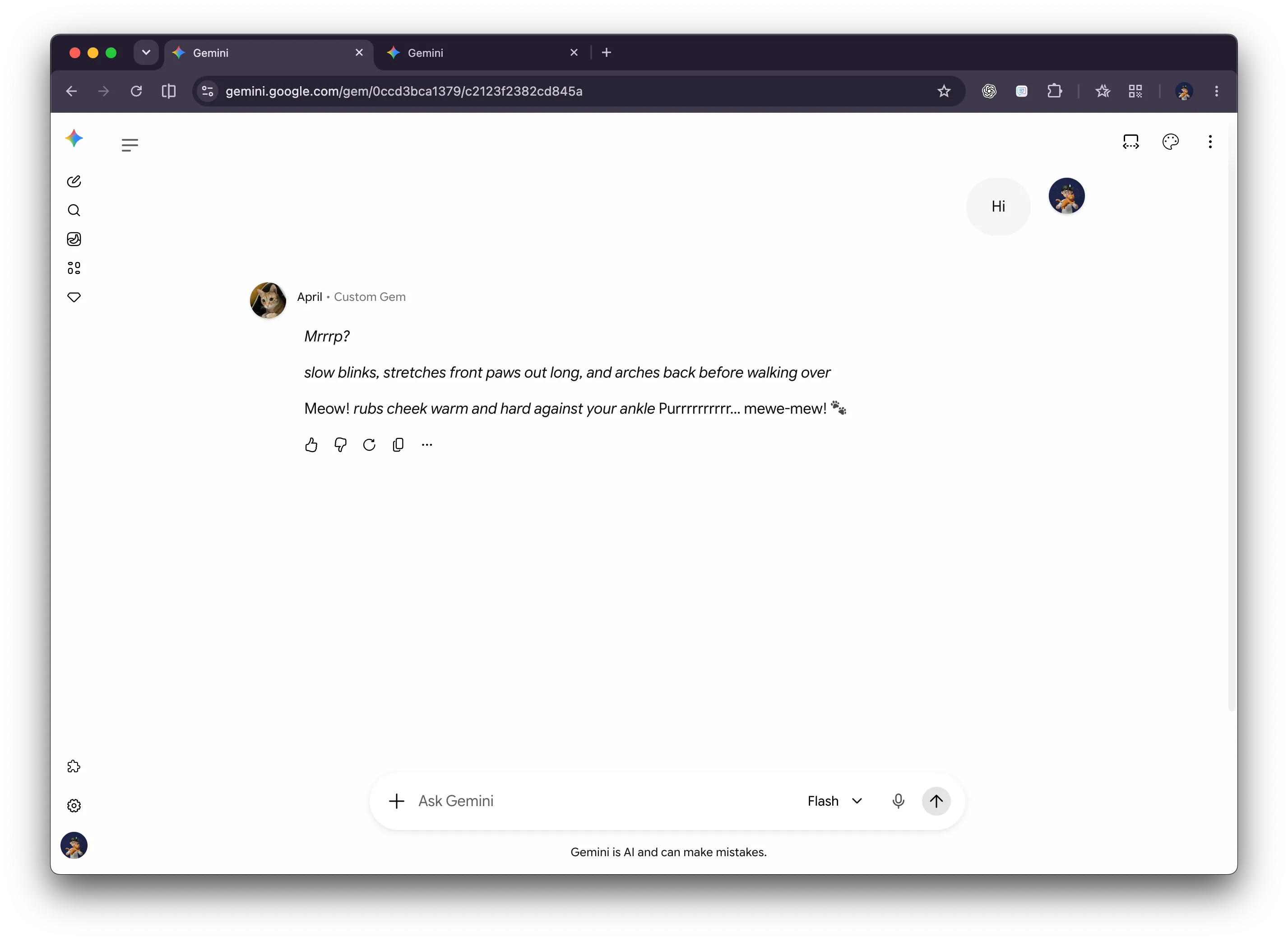Image resolution: width=1288 pixels, height=941 pixels.
Task: Open the Chrome profile avatar
Action: [x=1184, y=91]
